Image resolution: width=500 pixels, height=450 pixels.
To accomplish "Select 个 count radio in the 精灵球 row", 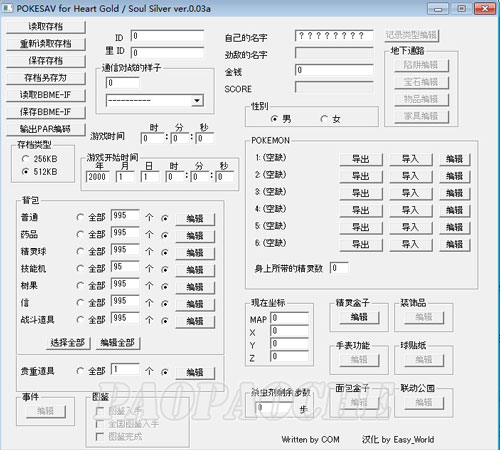I will tap(164, 252).
